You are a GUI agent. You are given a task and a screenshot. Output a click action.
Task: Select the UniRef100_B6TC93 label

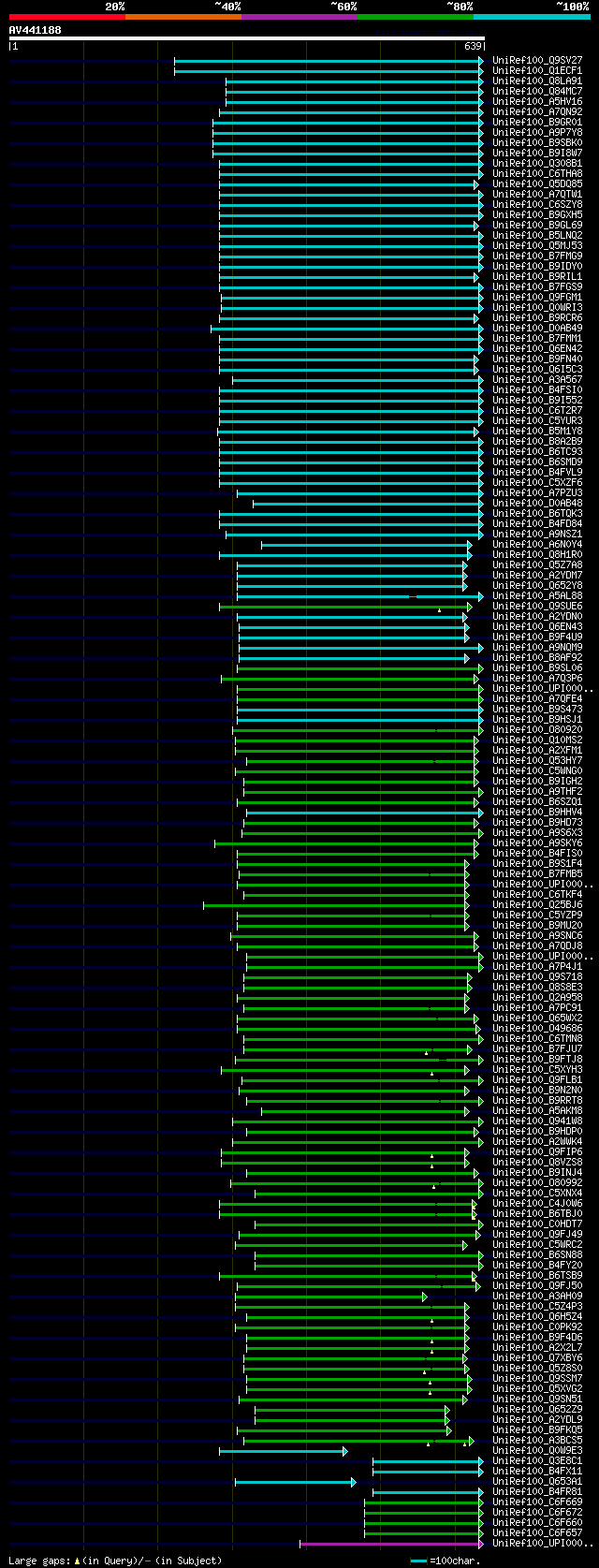pyautogui.click(x=537, y=451)
